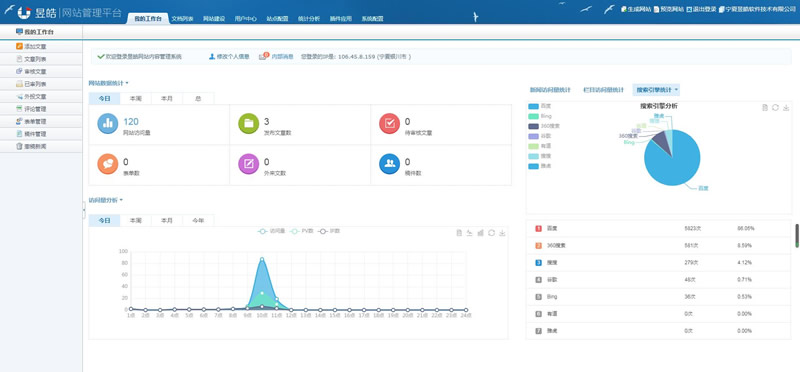This screenshot has width=800, height=372.
Task: Click the blue people 稿件数 icon
Action: pyautogui.click(x=389, y=164)
